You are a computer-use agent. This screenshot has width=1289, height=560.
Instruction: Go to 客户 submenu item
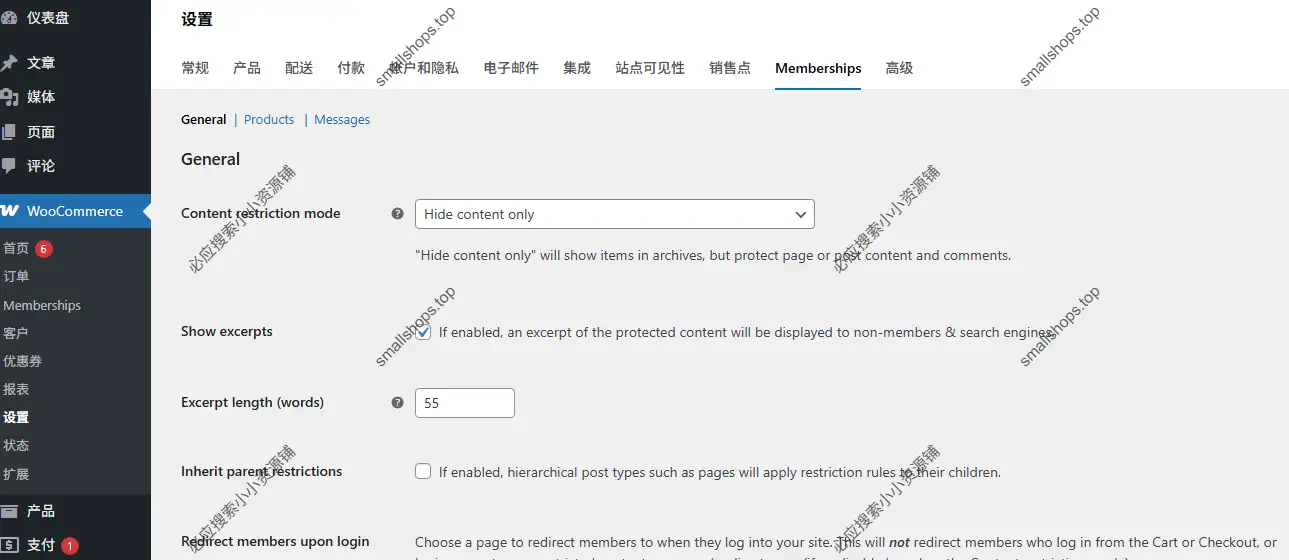16,333
